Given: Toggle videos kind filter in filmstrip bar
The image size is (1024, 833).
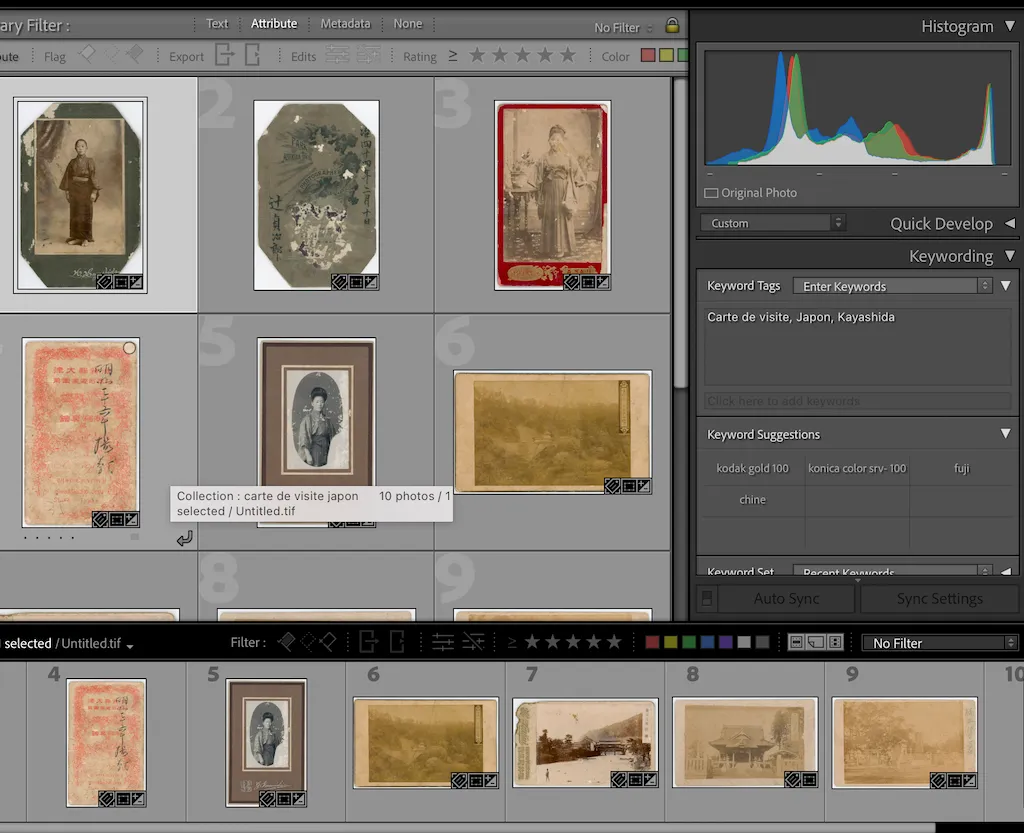Looking at the screenshot, I should (835, 642).
